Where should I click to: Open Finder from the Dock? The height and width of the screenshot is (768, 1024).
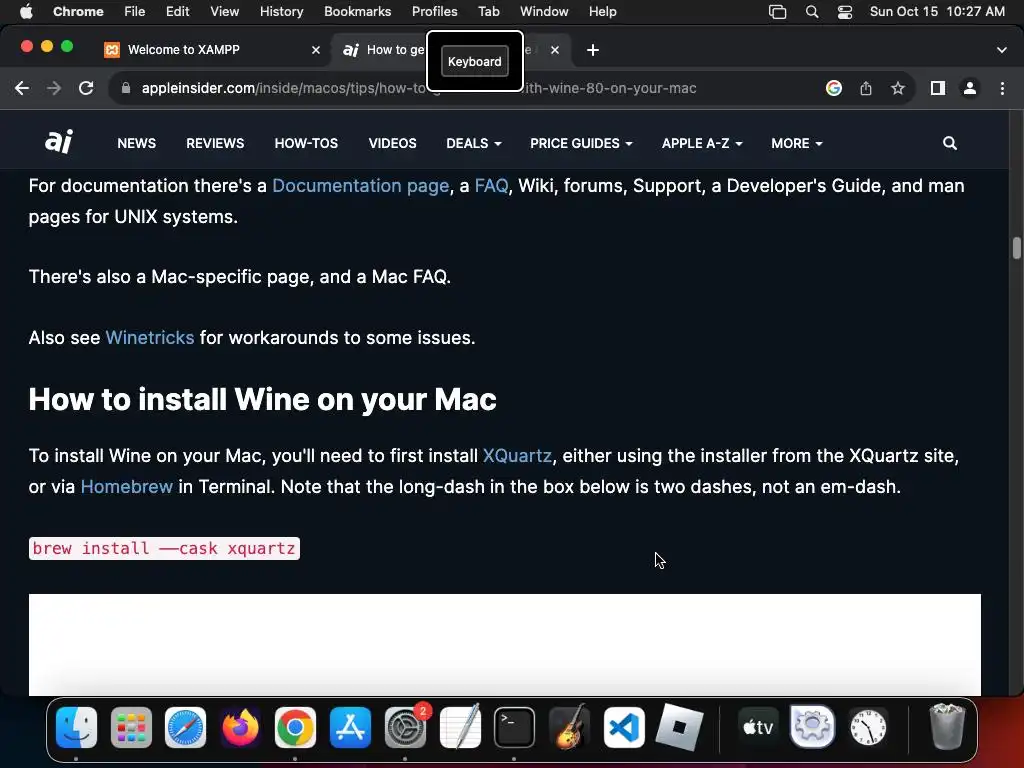tap(76, 728)
